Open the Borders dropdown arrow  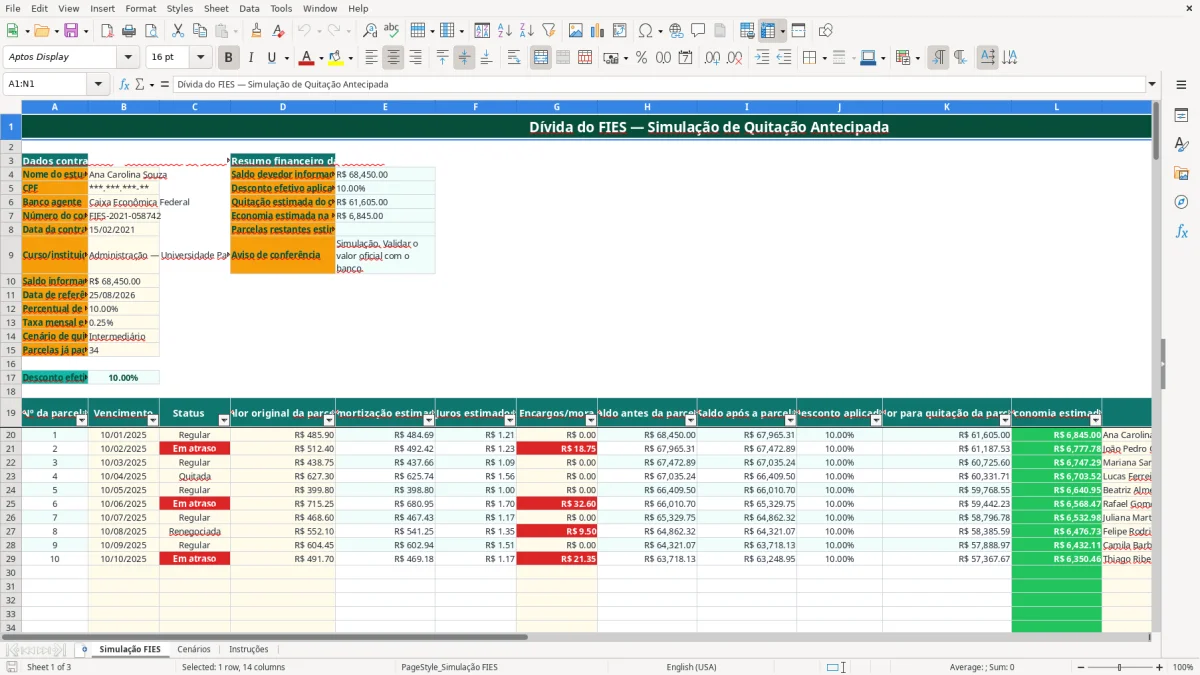click(x=824, y=58)
